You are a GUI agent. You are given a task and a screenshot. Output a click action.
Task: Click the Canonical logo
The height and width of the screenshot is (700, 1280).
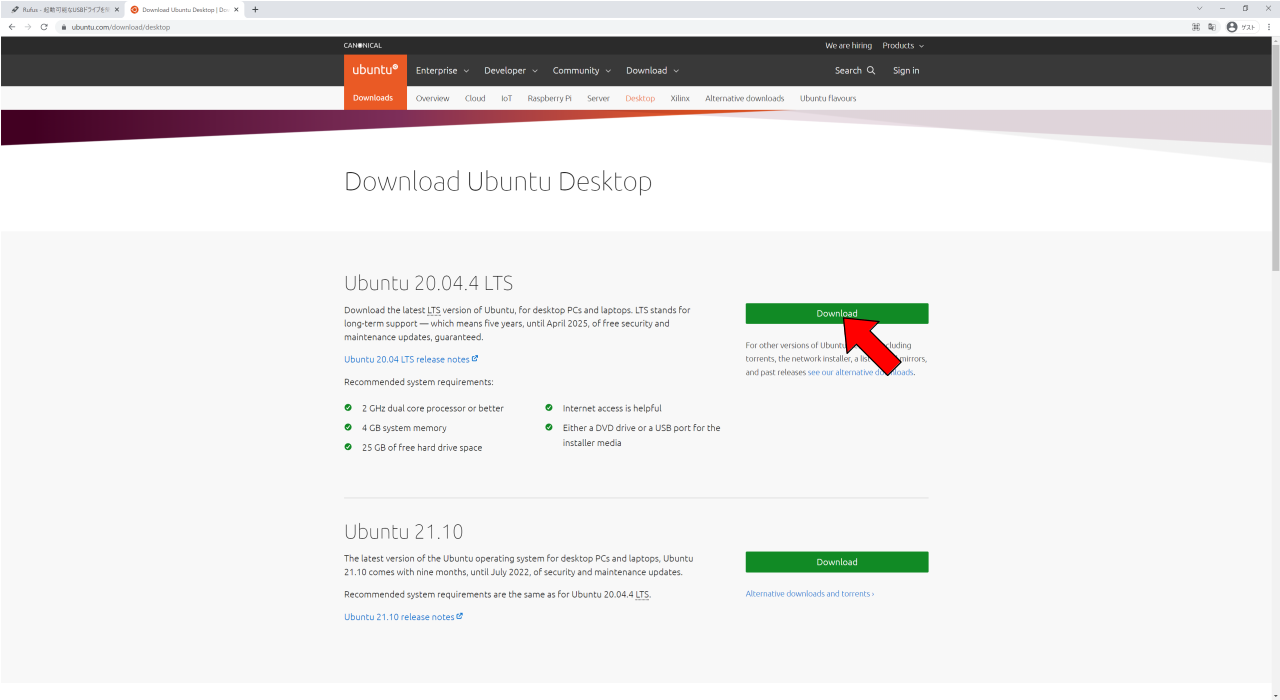tap(363, 45)
